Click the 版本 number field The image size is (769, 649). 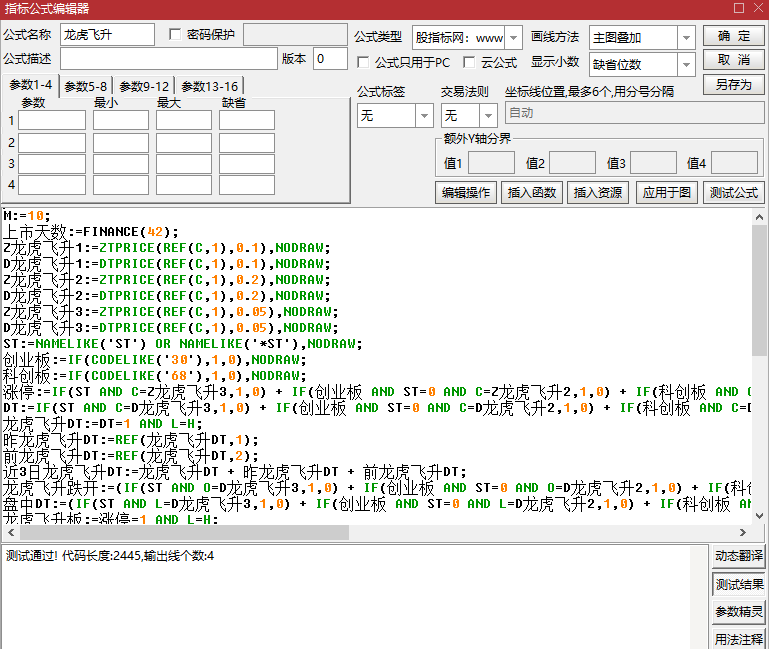330,59
